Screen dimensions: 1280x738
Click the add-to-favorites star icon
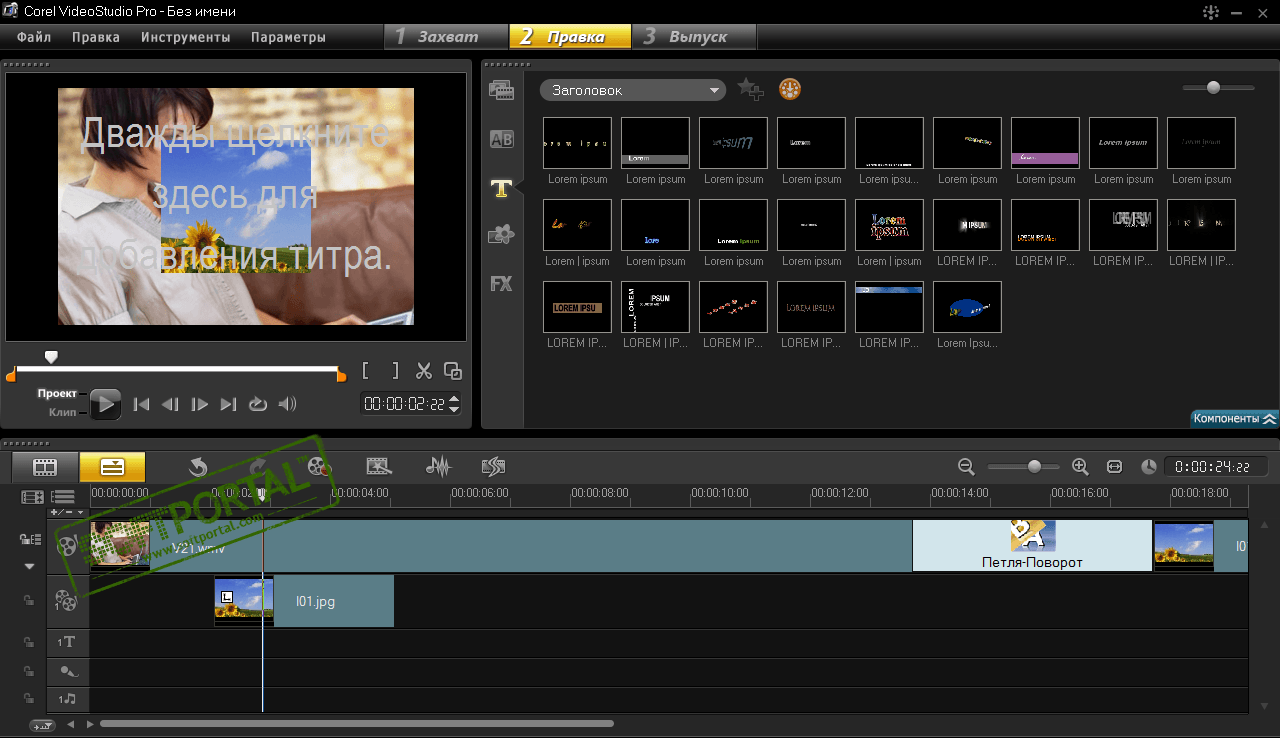coord(750,90)
